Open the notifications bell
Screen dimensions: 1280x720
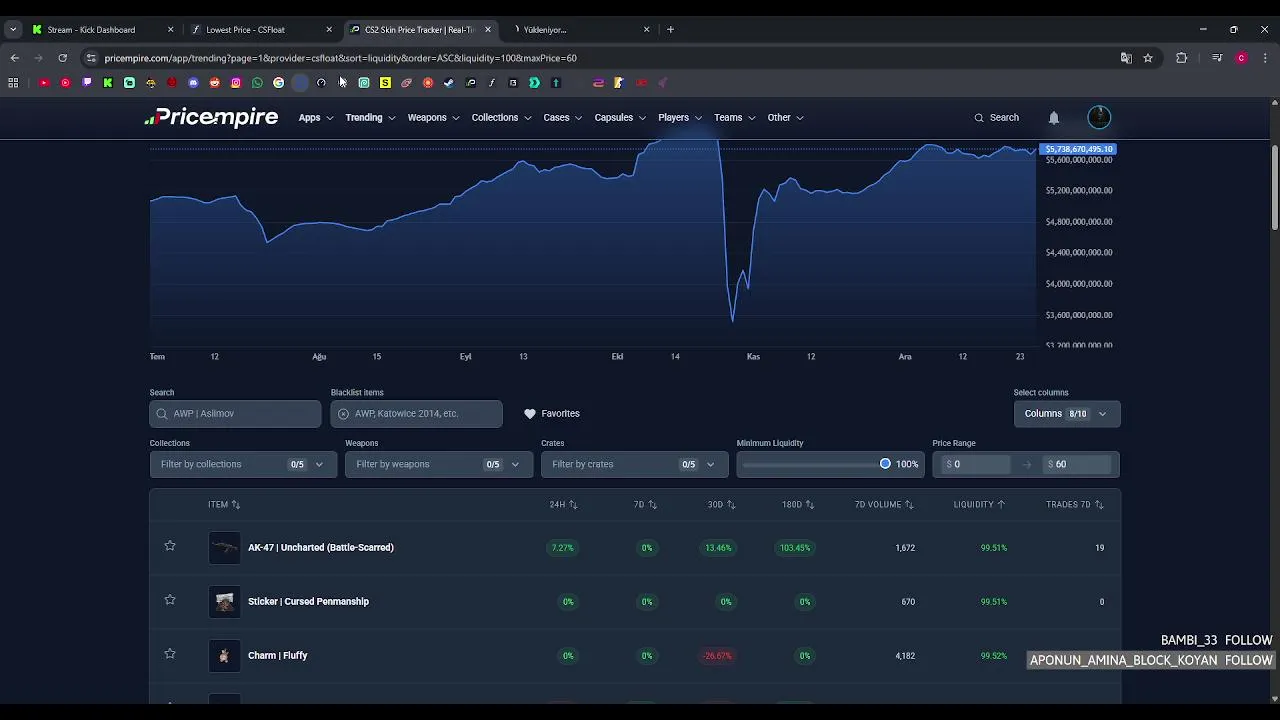(x=1054, y=117)
